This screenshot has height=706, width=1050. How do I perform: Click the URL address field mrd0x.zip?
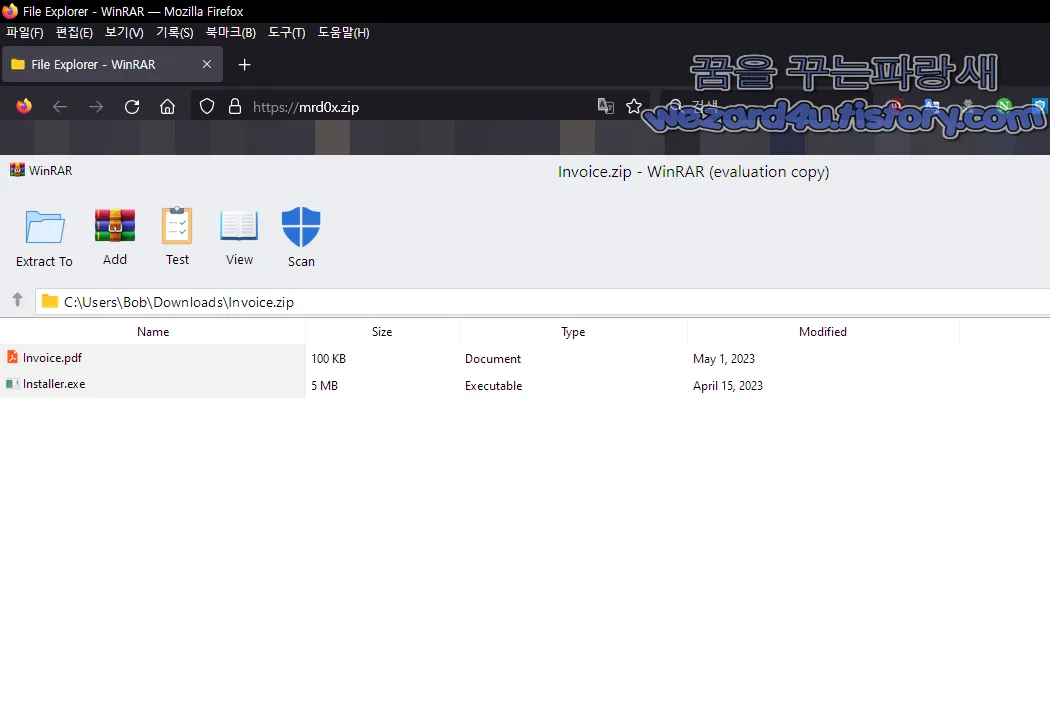(421, 107)
